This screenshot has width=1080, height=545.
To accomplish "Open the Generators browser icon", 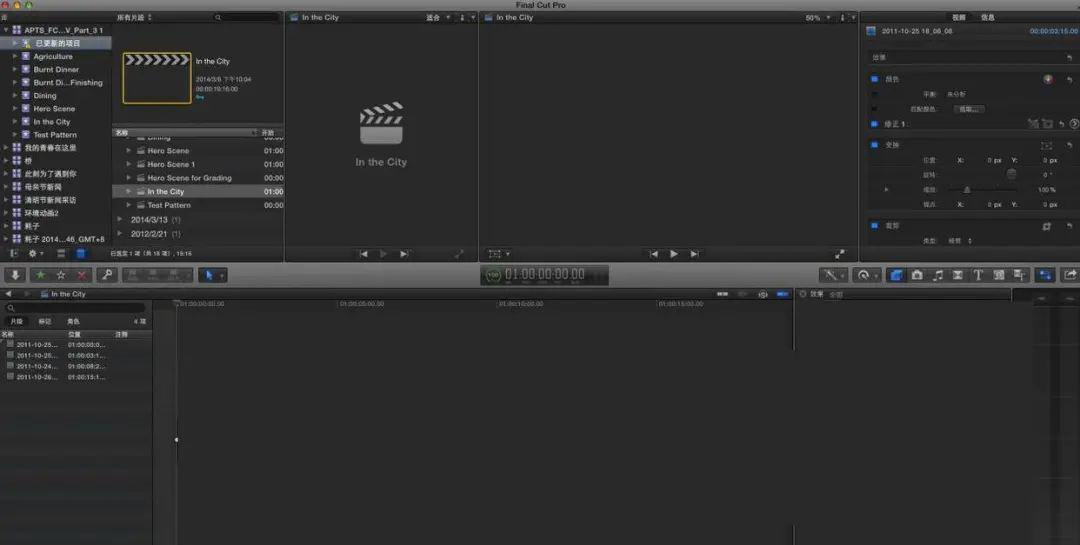I will (x=999, y=275).
